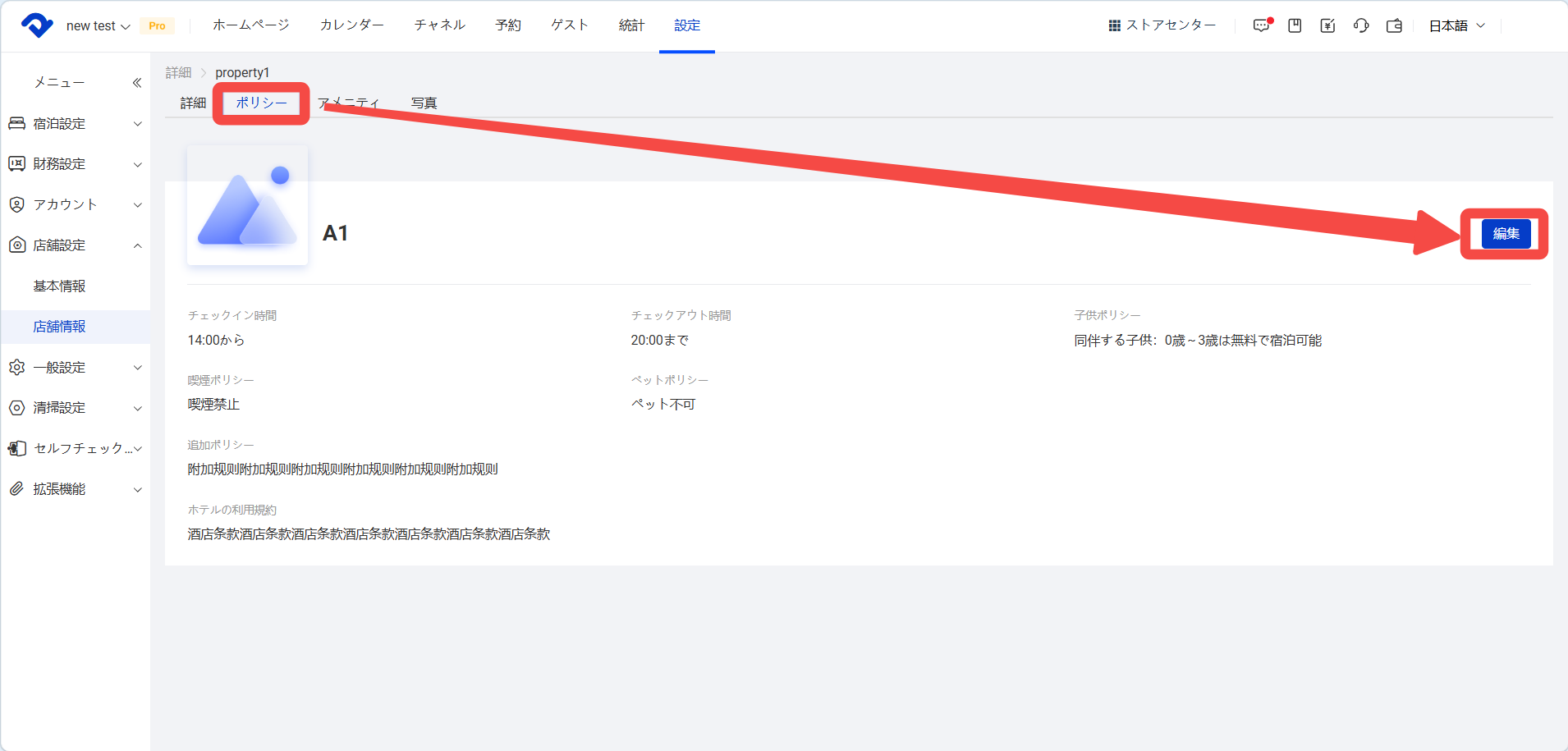Click the app logo icon in header
The width and height of the screenshot is (1568, 751).
point(37,25)
